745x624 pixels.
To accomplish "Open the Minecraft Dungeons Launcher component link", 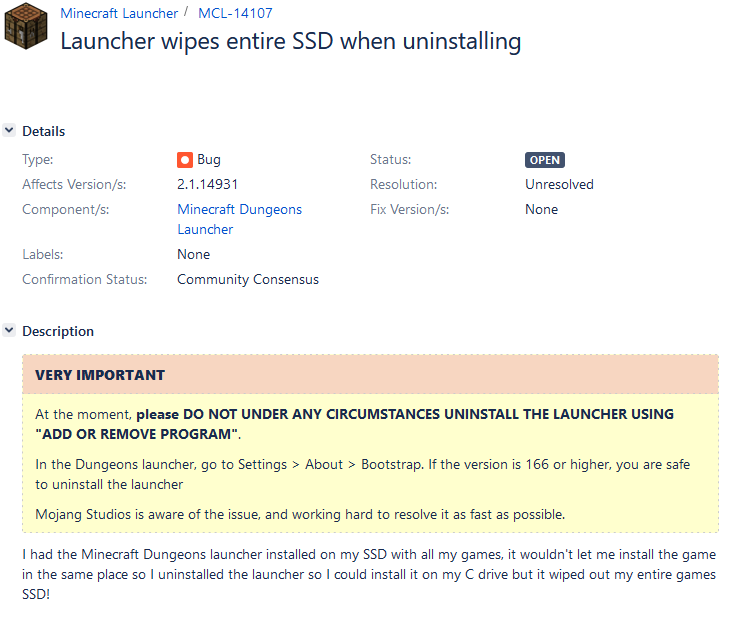I will point(239,219).
